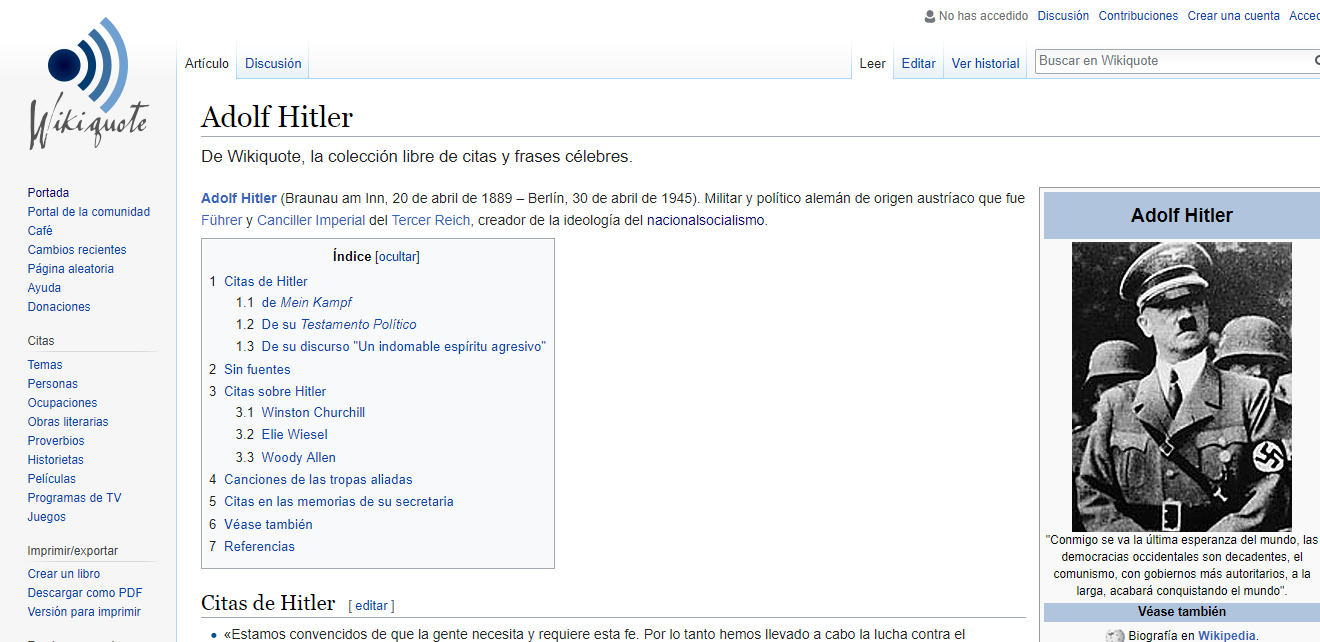This screenshot has width=1320, height=642.
Task: Click Descargar como PDF
Action: click(85, 593)
